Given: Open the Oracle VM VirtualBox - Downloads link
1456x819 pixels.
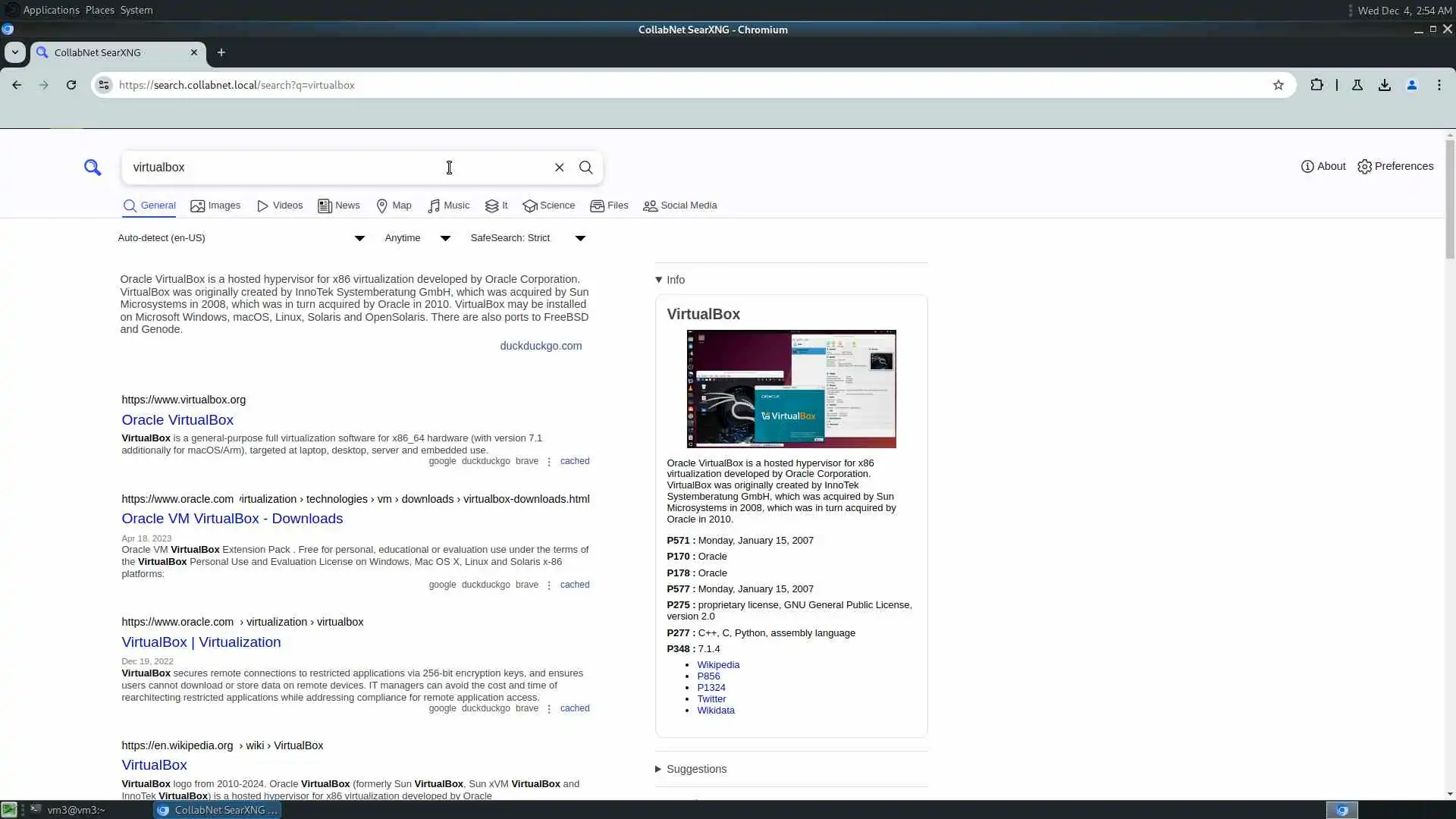Looking at the screenshot, I should point(232,519).
